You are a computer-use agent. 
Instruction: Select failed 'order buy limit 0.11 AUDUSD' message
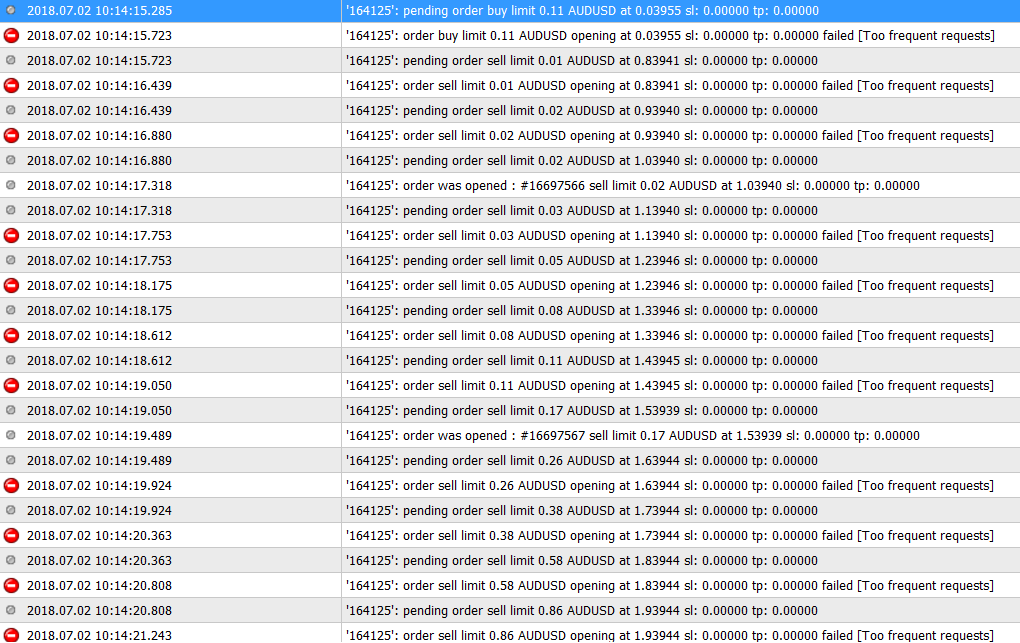point(670,36)
